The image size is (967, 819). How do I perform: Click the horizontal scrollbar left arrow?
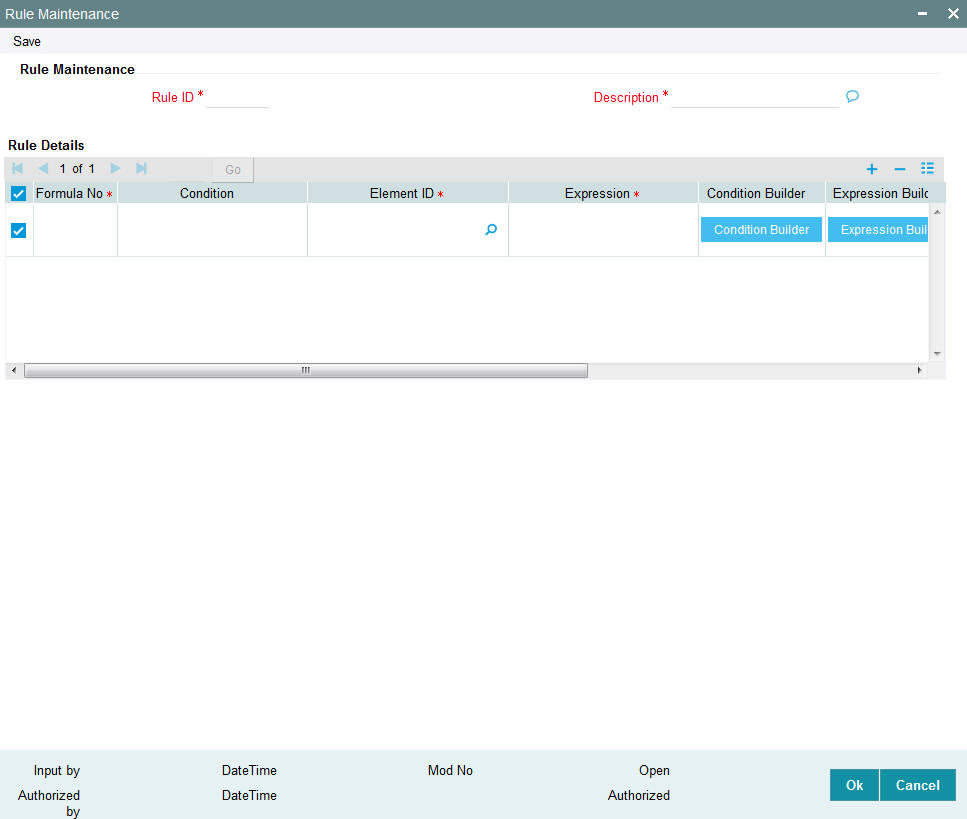(x=14, y=370)
